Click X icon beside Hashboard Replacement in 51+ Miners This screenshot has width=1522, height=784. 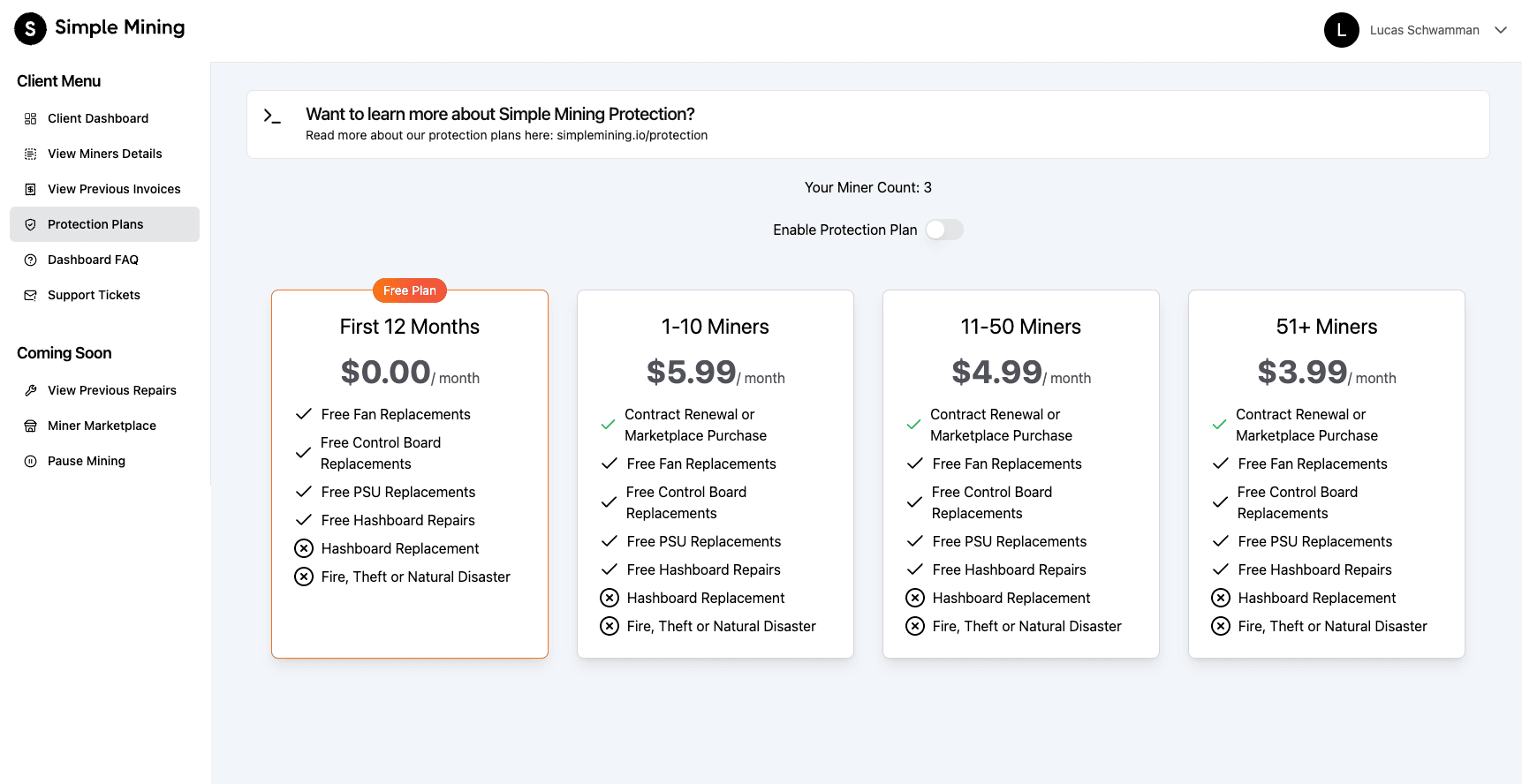click(x=1221, y=598)
